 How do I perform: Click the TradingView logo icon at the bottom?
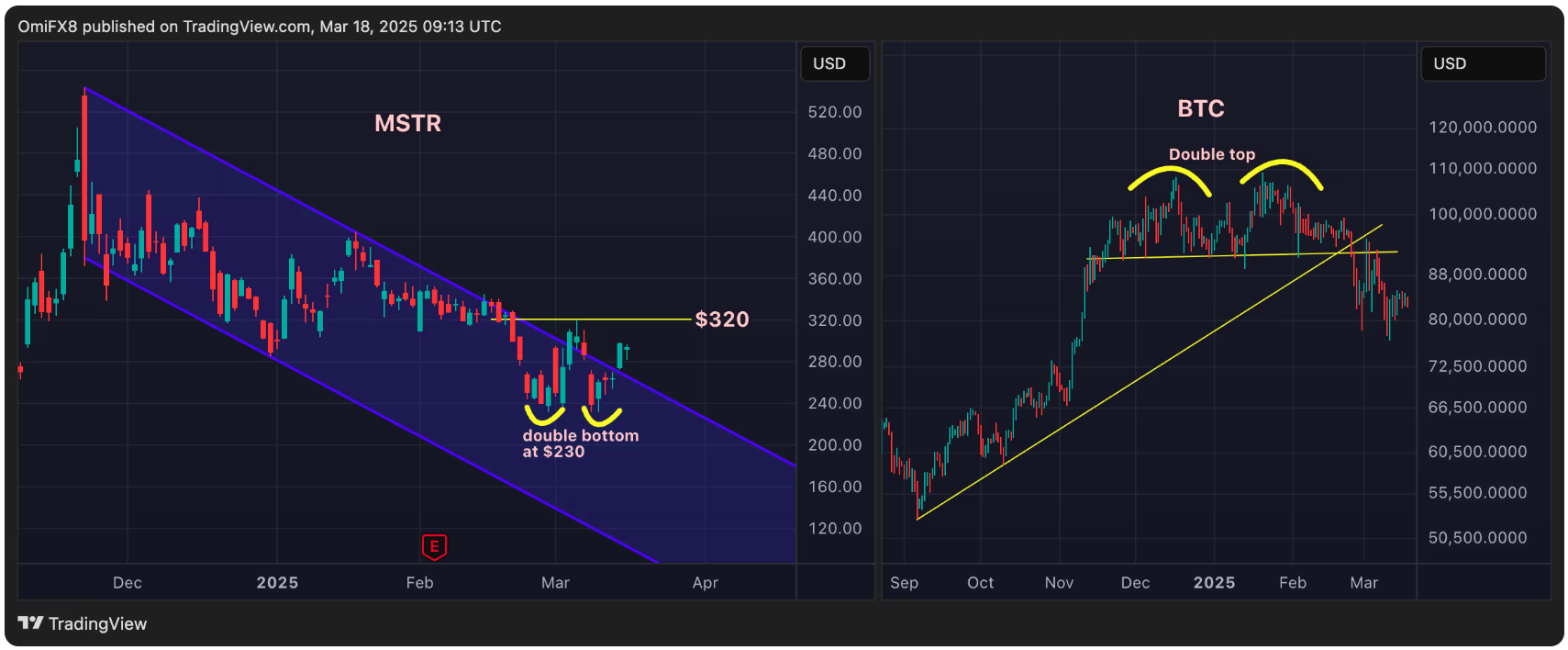click(x=30, y=623)
